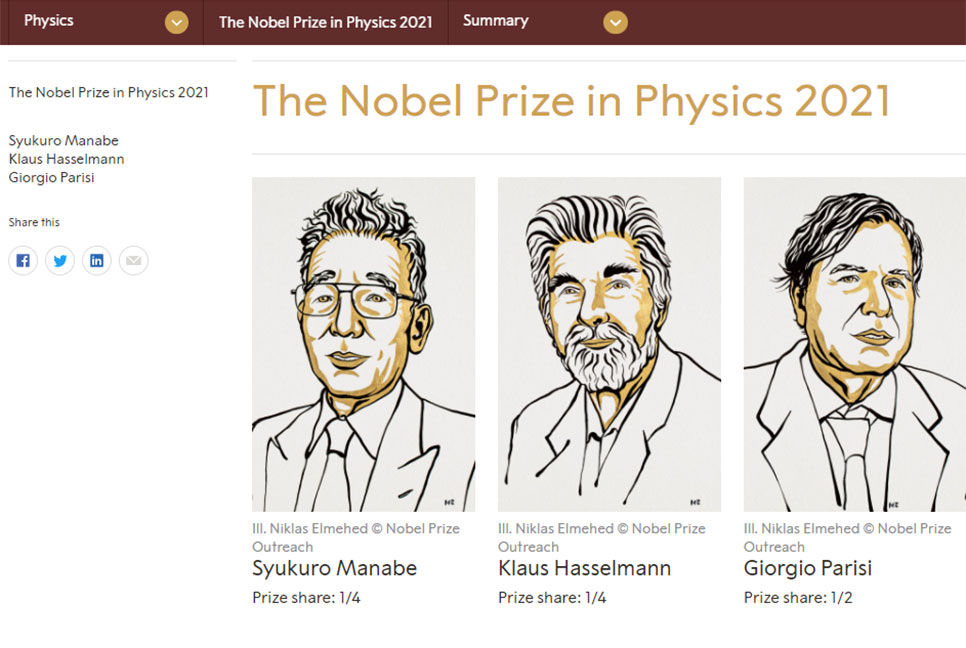Open Giorgio Parisi name below portrait

click(808, 568)
